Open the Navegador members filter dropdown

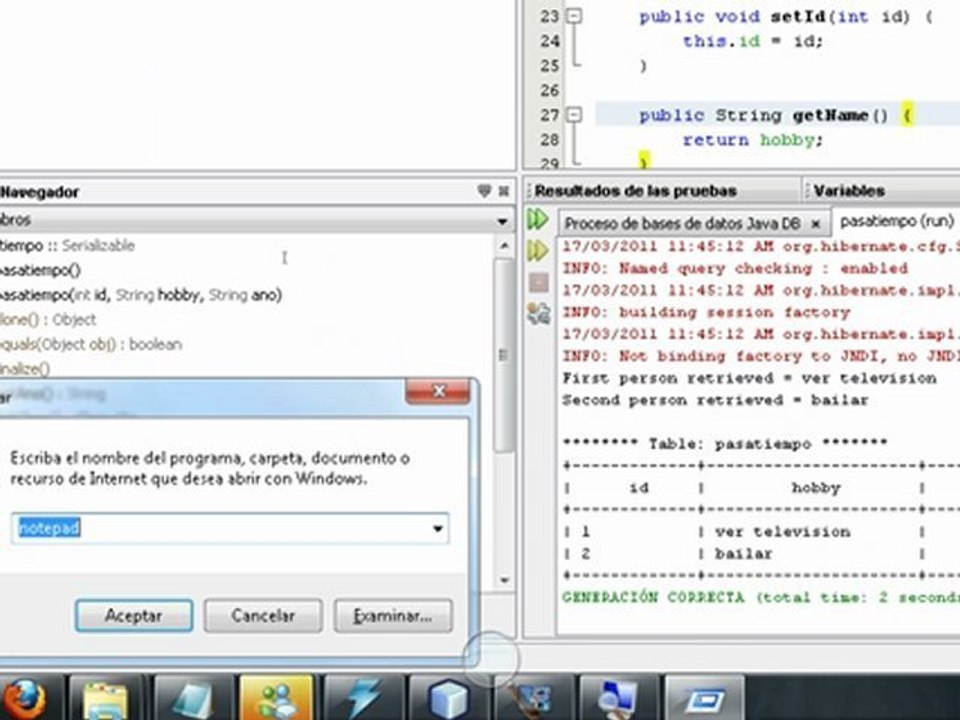point(502,221)
